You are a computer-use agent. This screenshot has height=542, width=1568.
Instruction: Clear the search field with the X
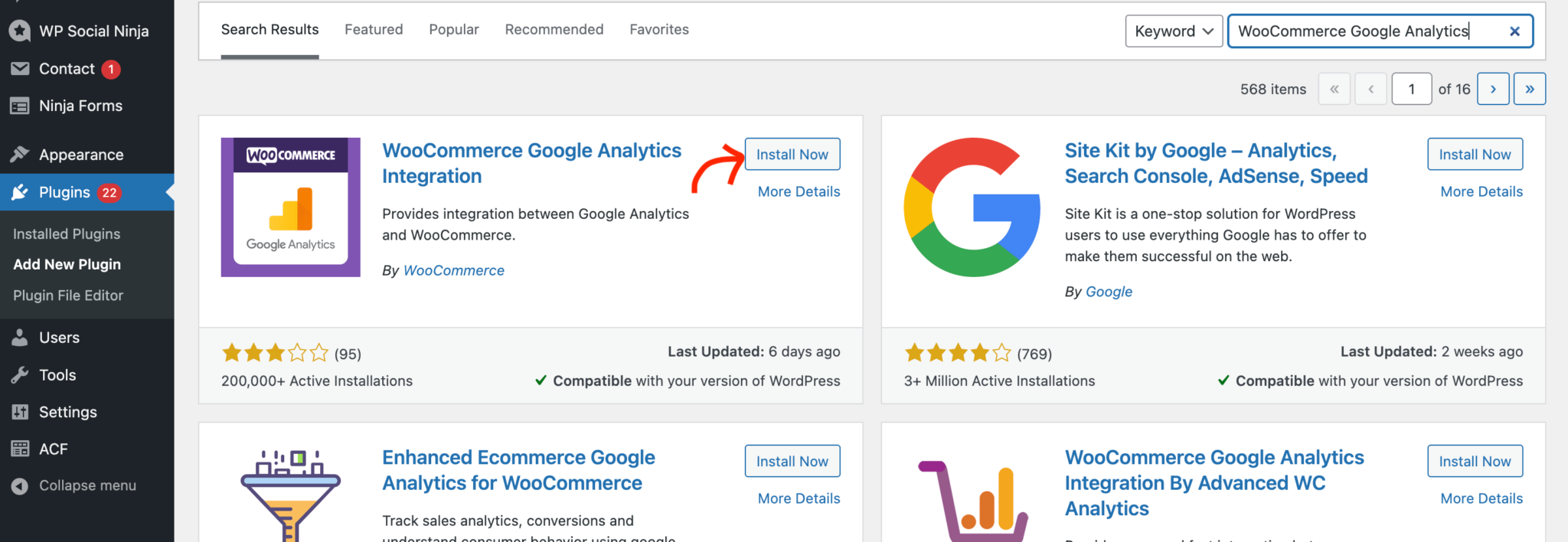[1514, 31]
